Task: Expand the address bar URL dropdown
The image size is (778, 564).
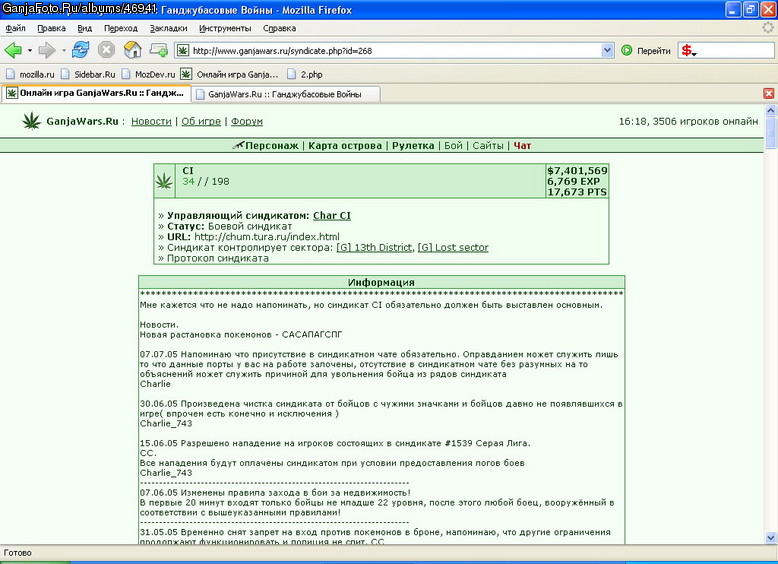Action: pyautogui.click(x=607, y=51)
